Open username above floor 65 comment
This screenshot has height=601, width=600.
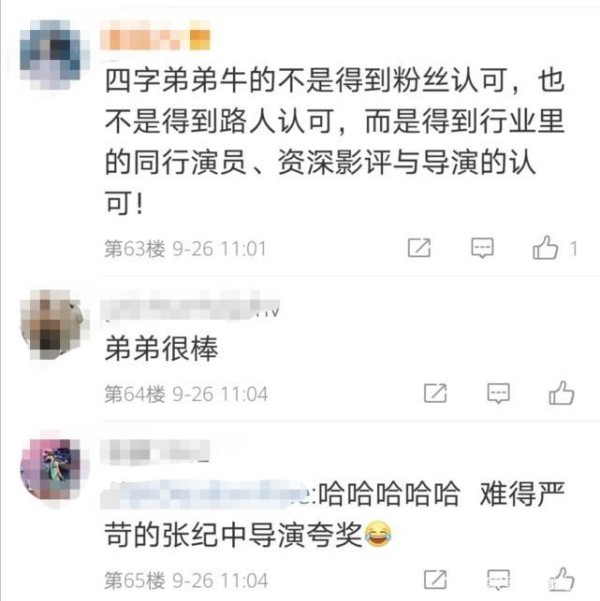pos(155,452)
